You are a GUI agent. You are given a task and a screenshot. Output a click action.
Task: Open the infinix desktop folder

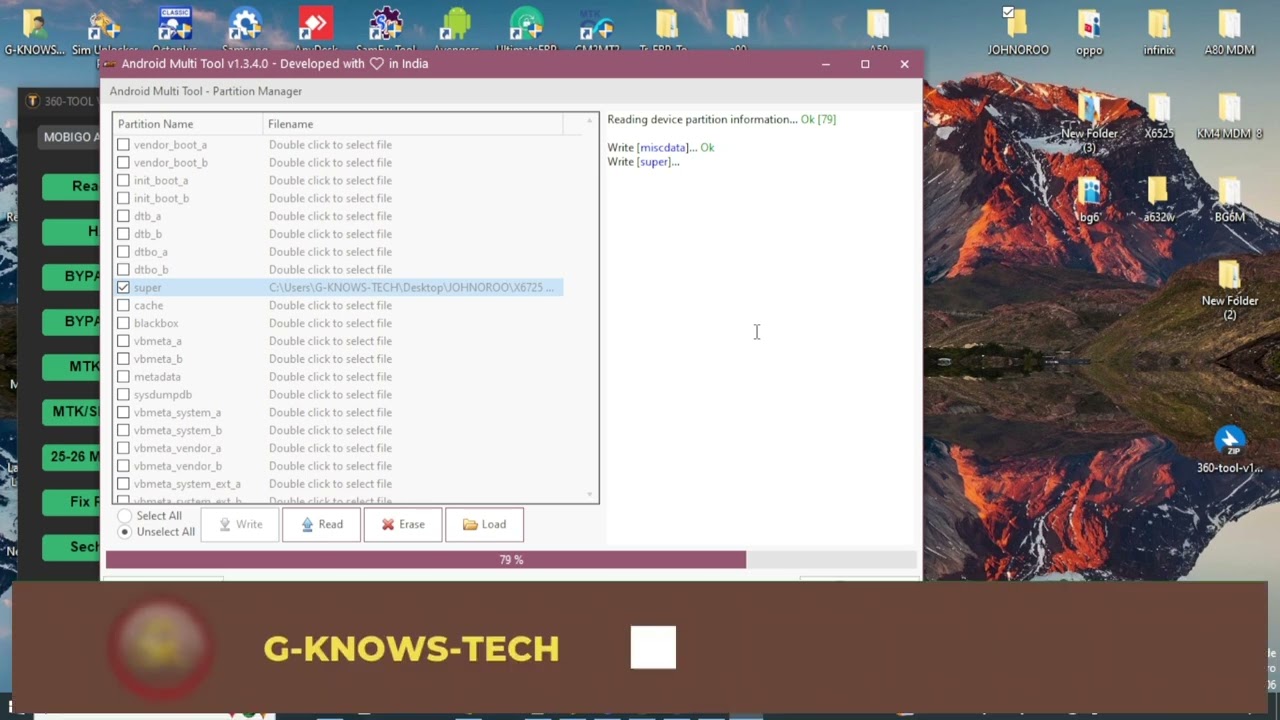pyautogui.click(x=1159, y=32)
